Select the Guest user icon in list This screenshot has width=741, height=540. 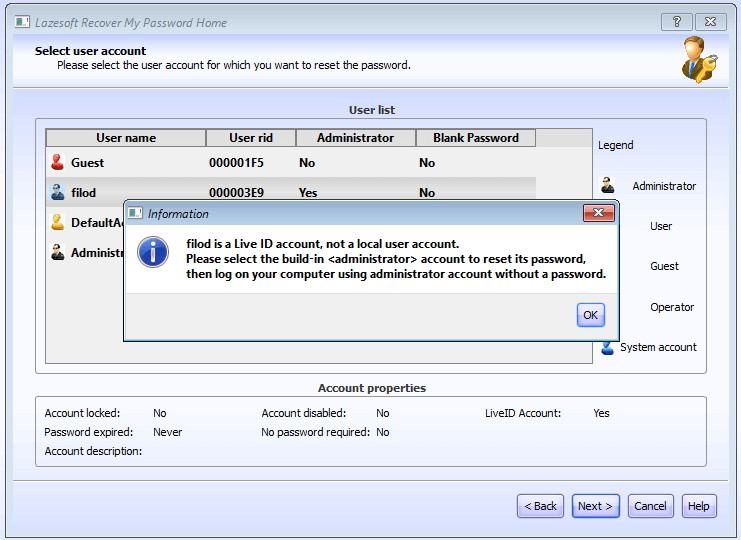click(x=57, y=162)
